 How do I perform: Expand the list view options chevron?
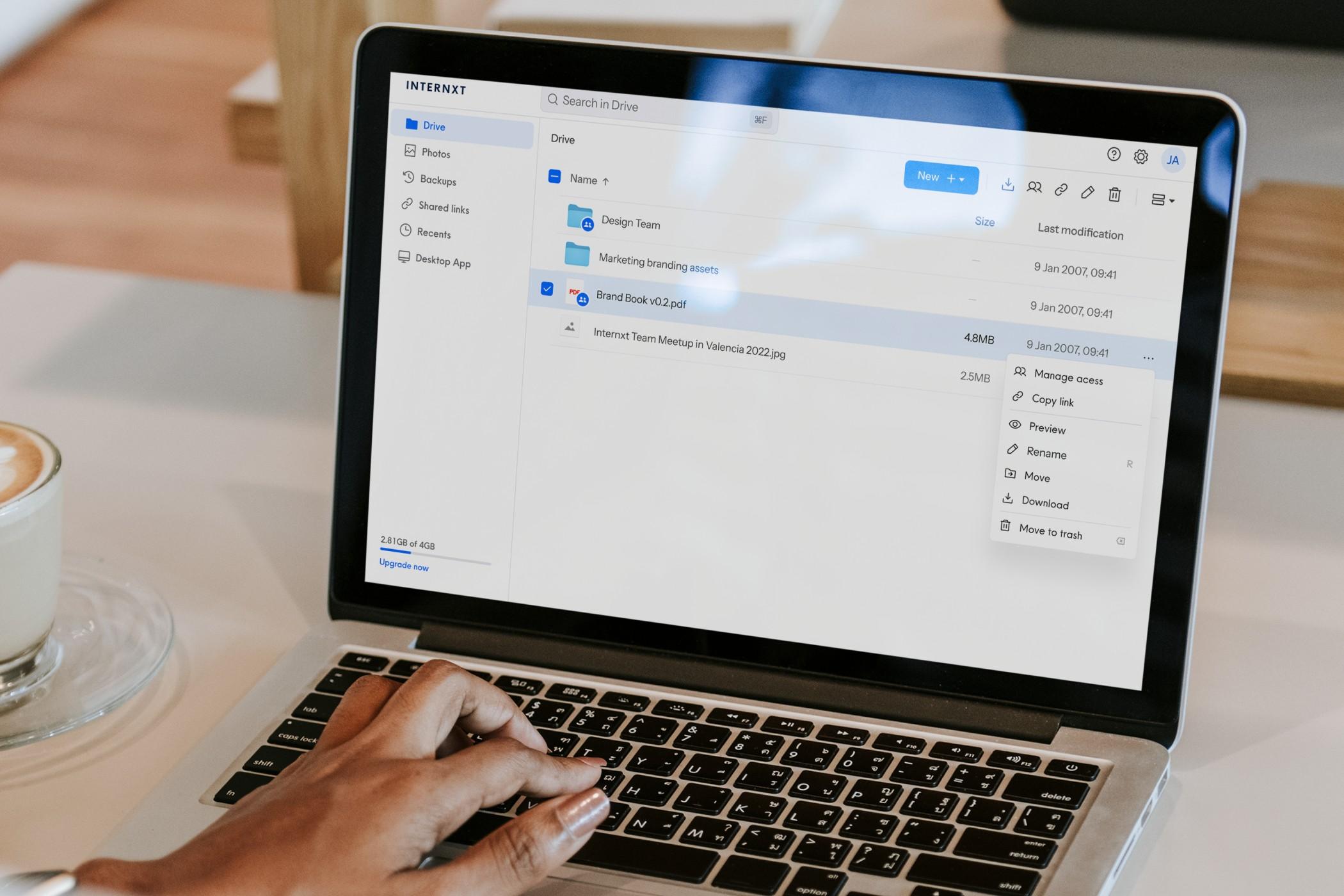[x=1169, y=199]
